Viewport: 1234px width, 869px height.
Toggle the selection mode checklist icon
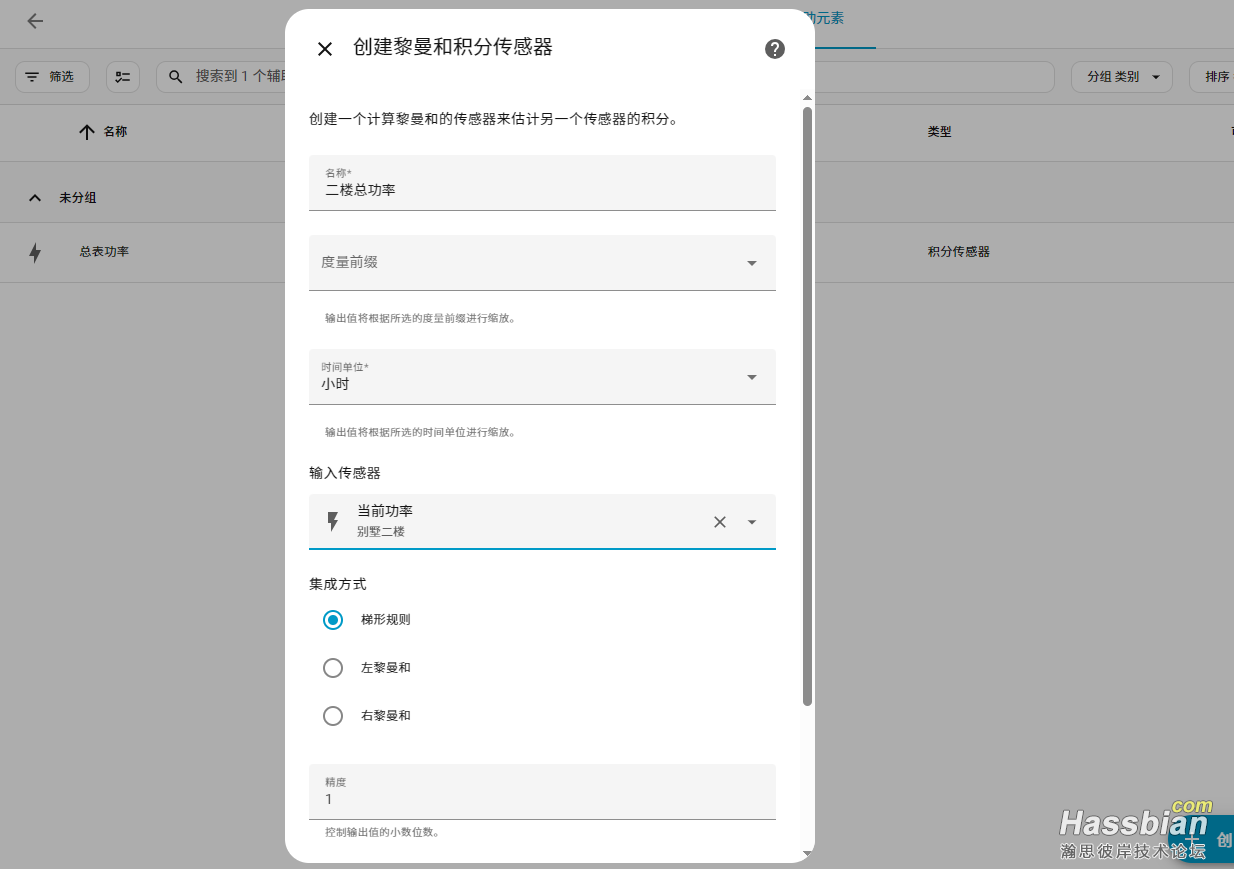coord(123,77)
